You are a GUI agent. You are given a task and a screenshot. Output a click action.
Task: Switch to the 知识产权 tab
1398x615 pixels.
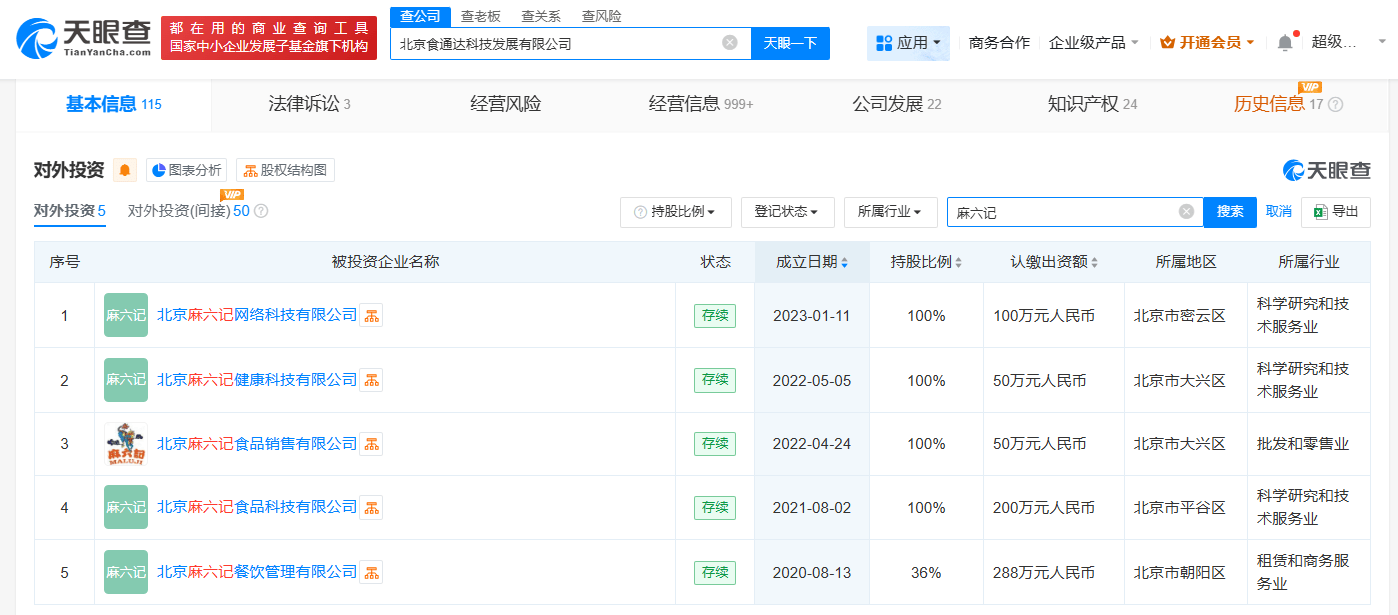click(1091, 104)
